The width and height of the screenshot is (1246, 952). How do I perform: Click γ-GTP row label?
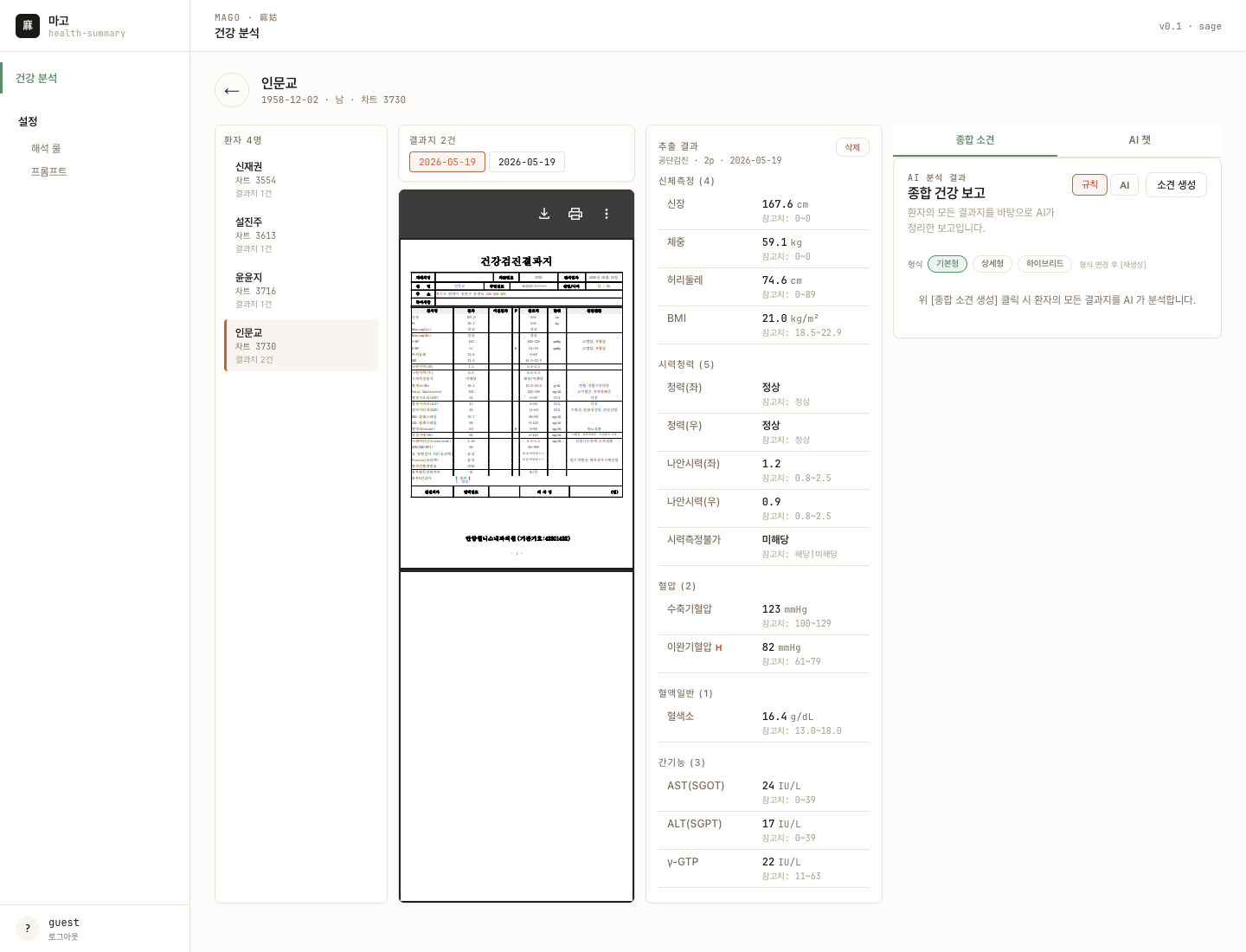pyautogui.click(x=683, y=862)
